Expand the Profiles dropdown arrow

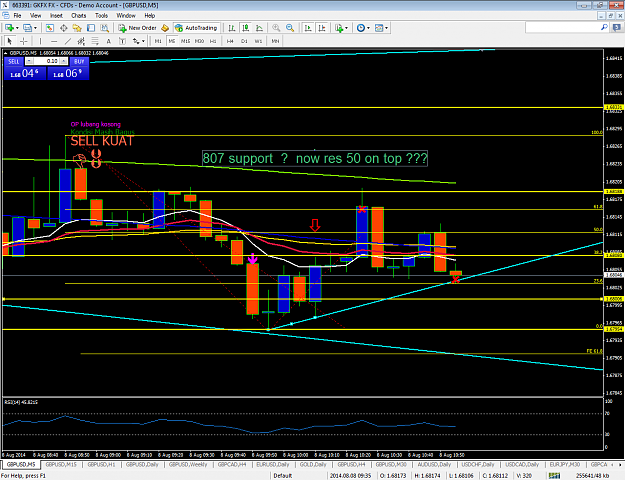pyautogui.click(x=35, y=28)
